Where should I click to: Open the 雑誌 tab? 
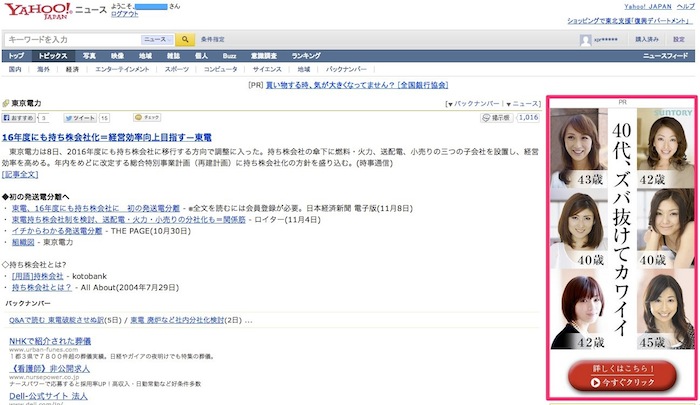coord(174,56)
